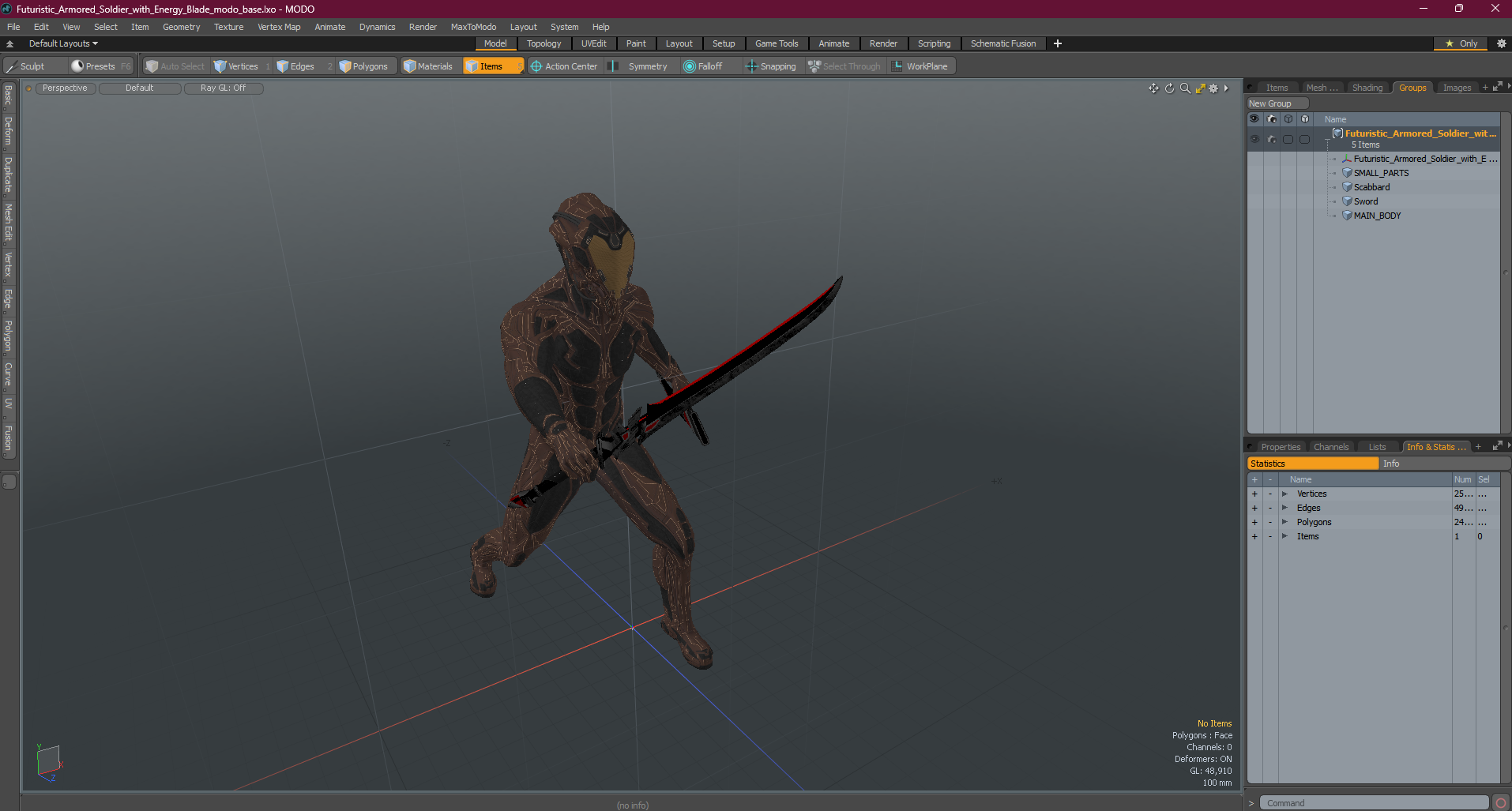The image size is (1512, 811).
Task: Switch to Materials selection mode
Action: pyautogui.click(x=428, y=66)
